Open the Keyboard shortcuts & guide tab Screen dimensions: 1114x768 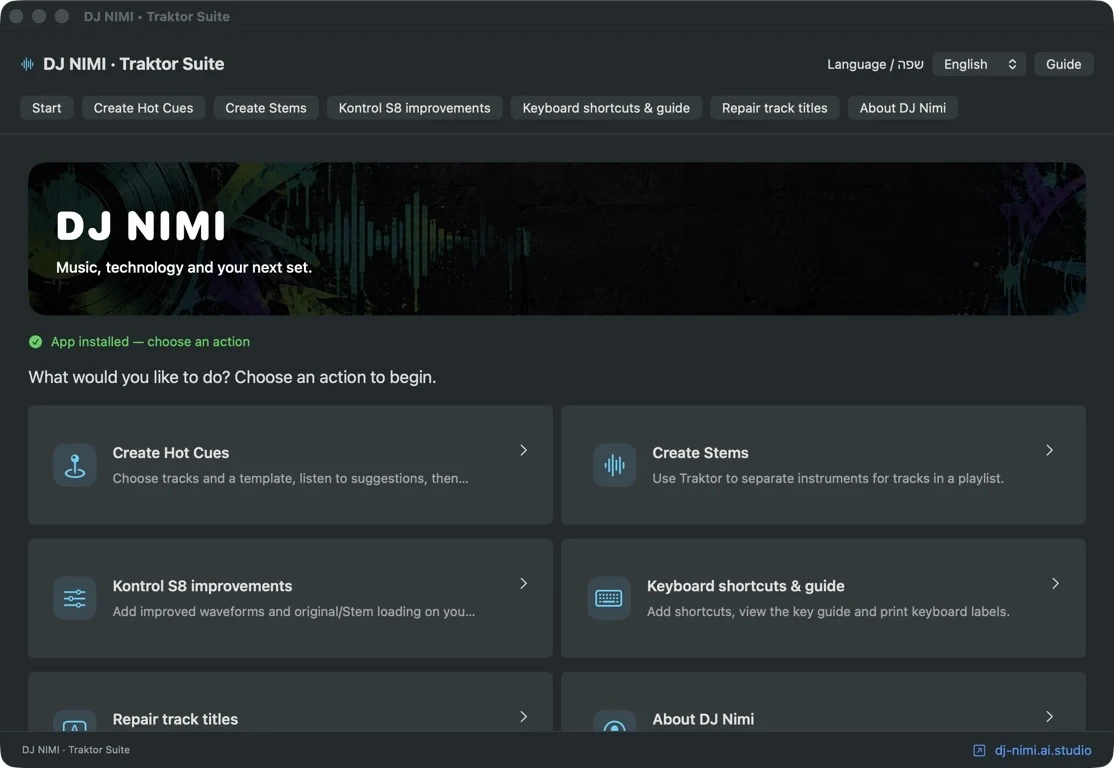[x=606, y=108]
